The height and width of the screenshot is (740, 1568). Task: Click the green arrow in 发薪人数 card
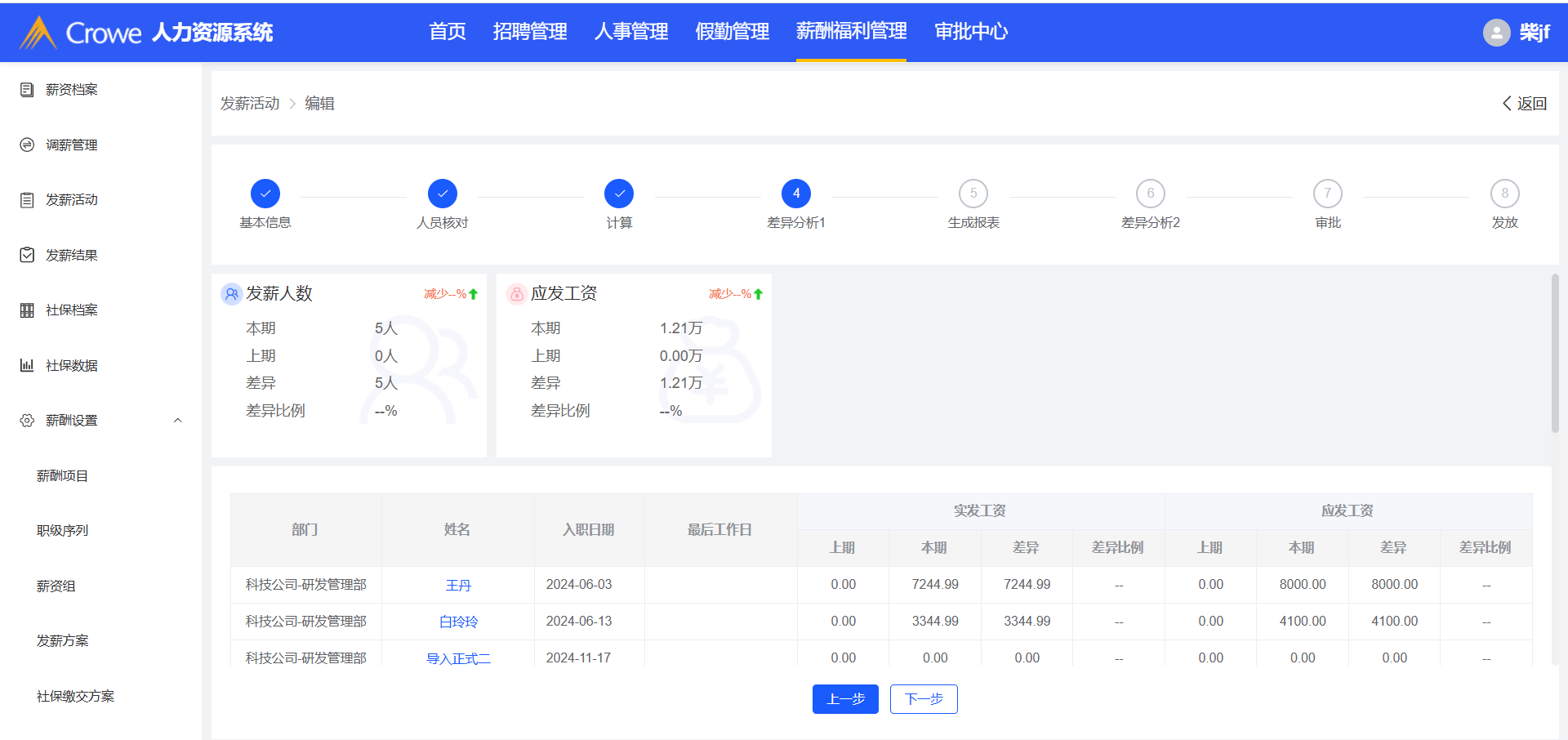point(474,294)
